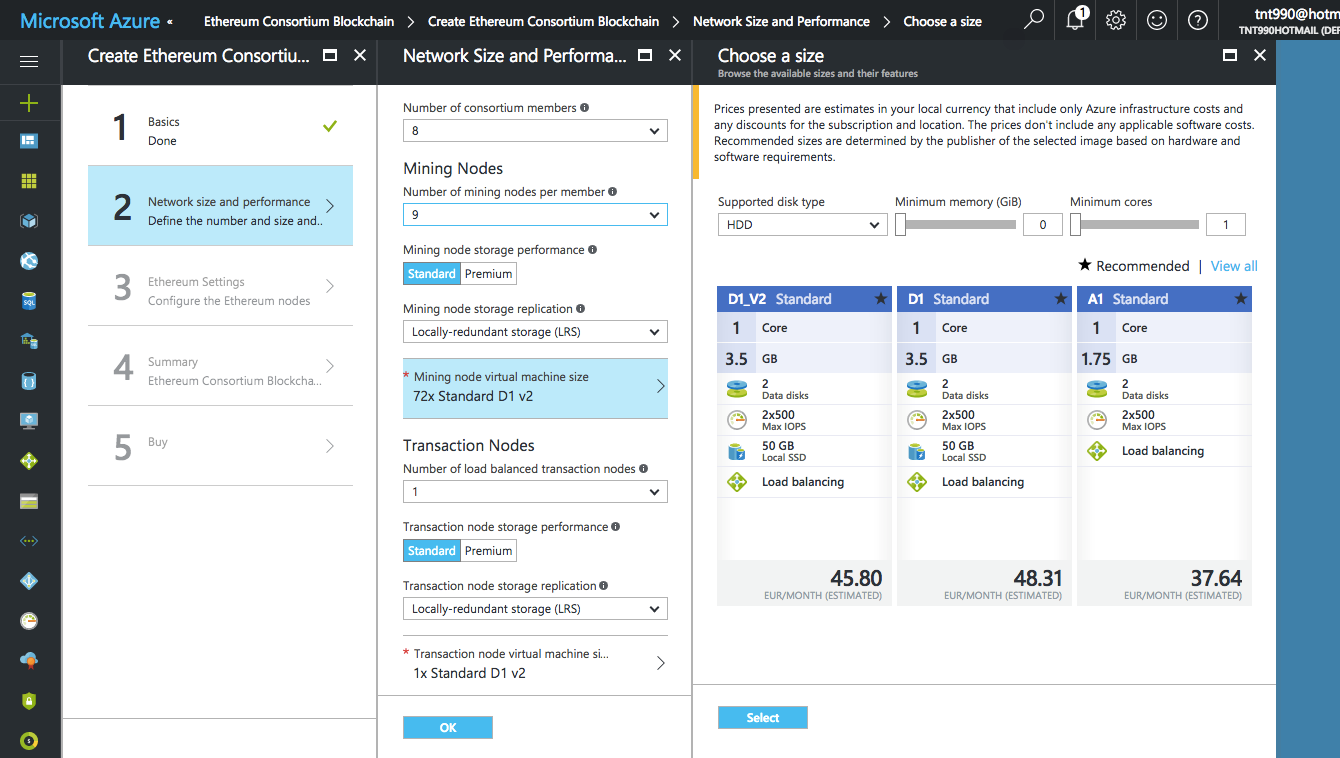Collapse portal menu chevron beside Microsoft Azure
The image size is (1340, 758).
click(x=169, y=21)
